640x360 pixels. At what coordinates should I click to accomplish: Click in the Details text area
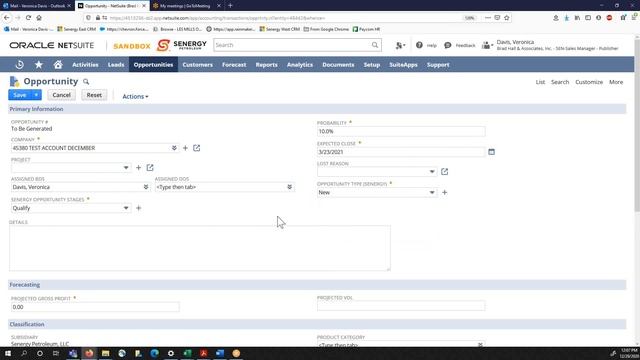[x=200, y=248]
